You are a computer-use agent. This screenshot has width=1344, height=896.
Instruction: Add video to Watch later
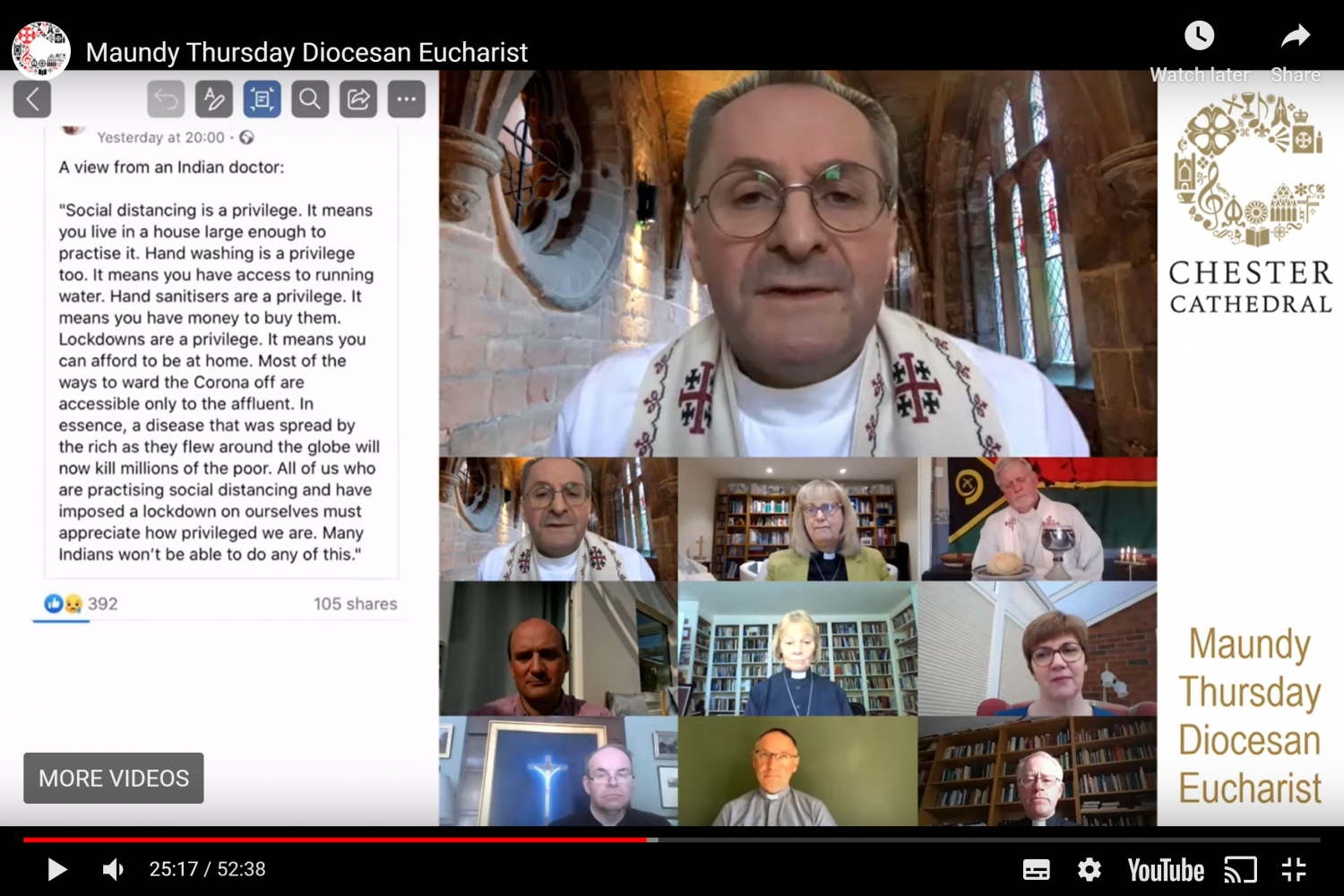[x=1199, y=50]
